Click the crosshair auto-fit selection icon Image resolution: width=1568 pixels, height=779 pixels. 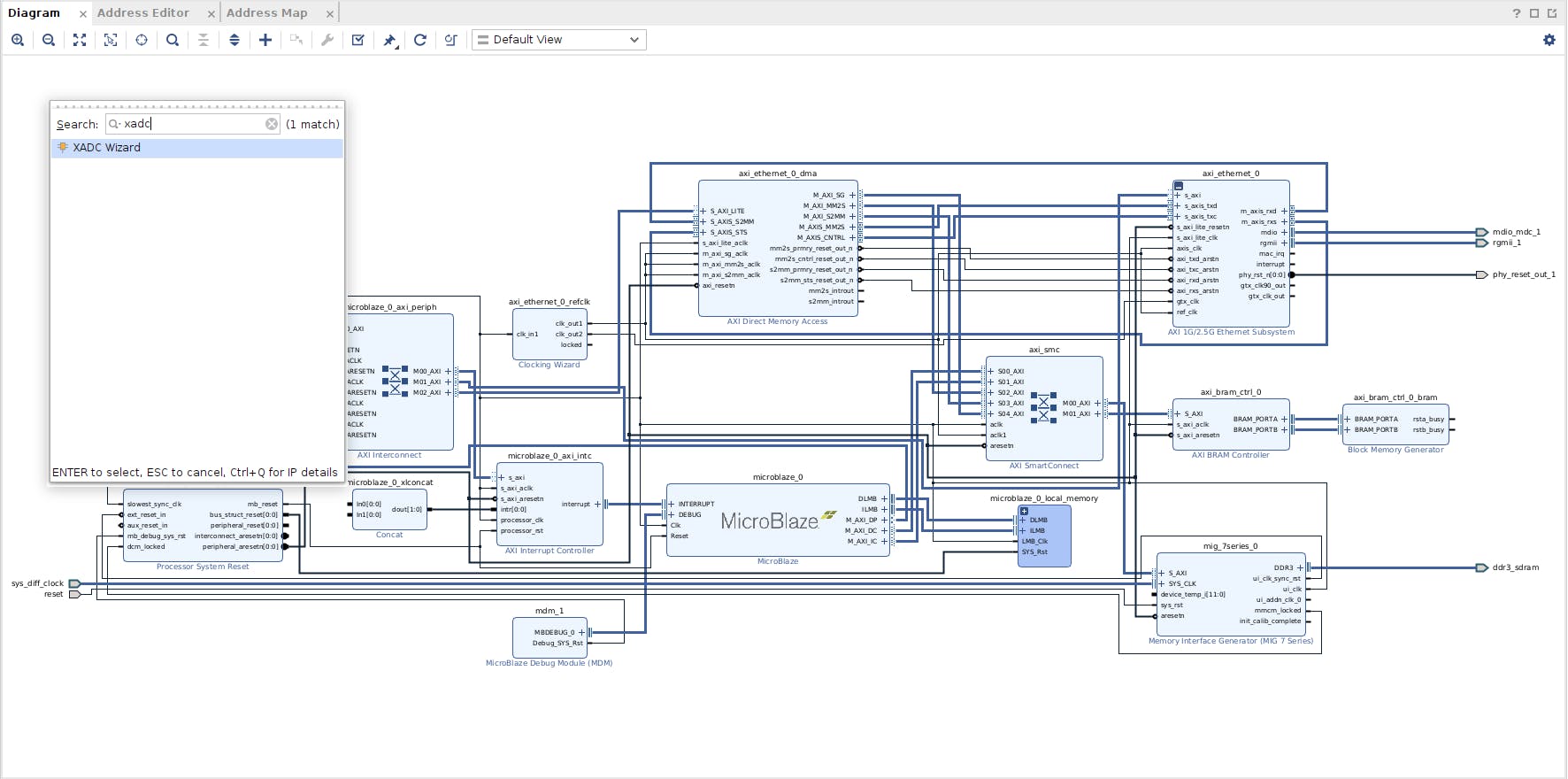point(142,40)
